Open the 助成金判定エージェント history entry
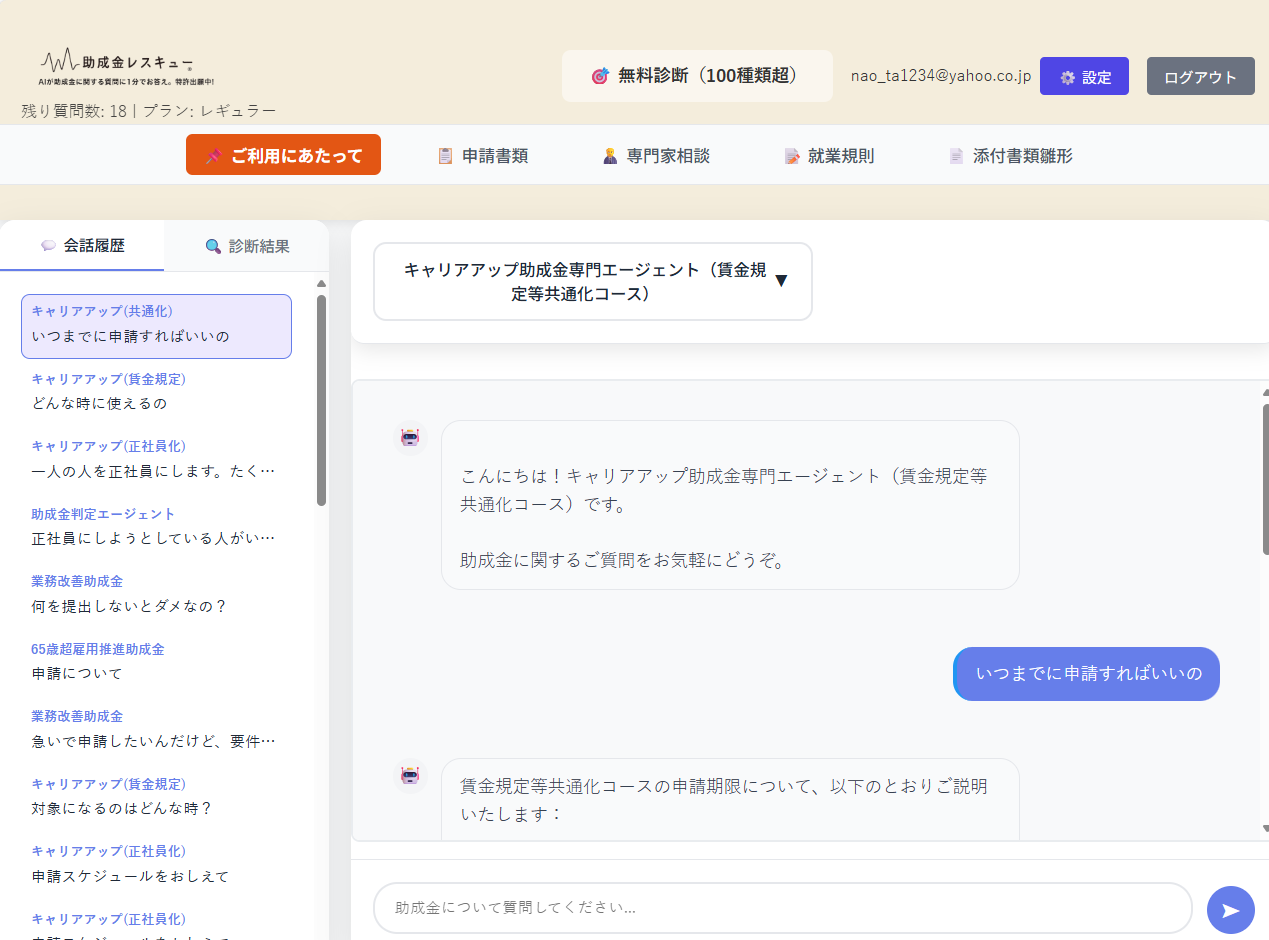The height and width of the screenshot is (940, 1269). tap(156, 526)
